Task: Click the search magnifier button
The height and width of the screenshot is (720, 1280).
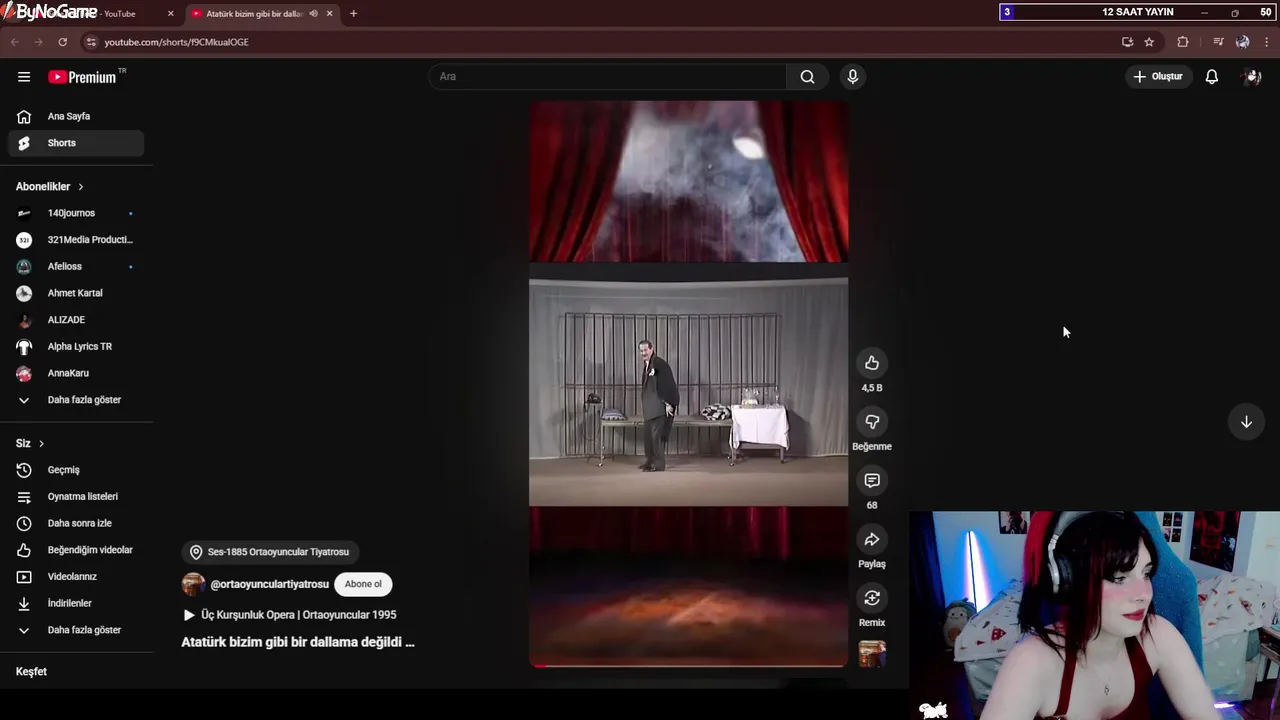Action: [x=807, y=77]
